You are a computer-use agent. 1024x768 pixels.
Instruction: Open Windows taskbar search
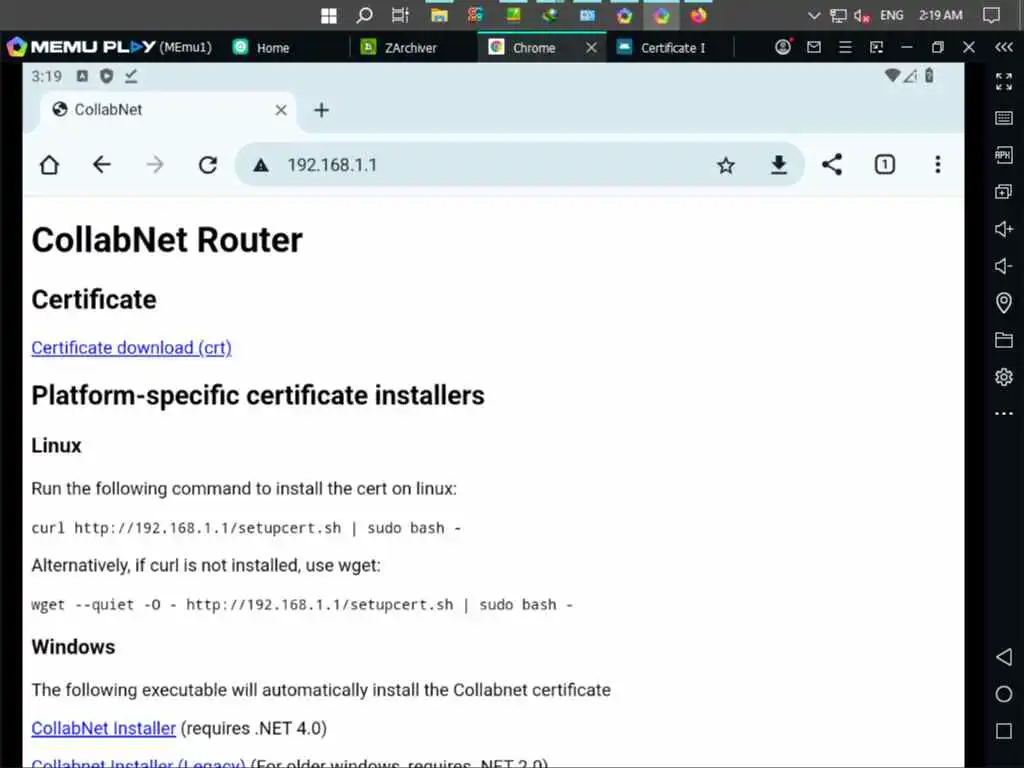(364, 15)
